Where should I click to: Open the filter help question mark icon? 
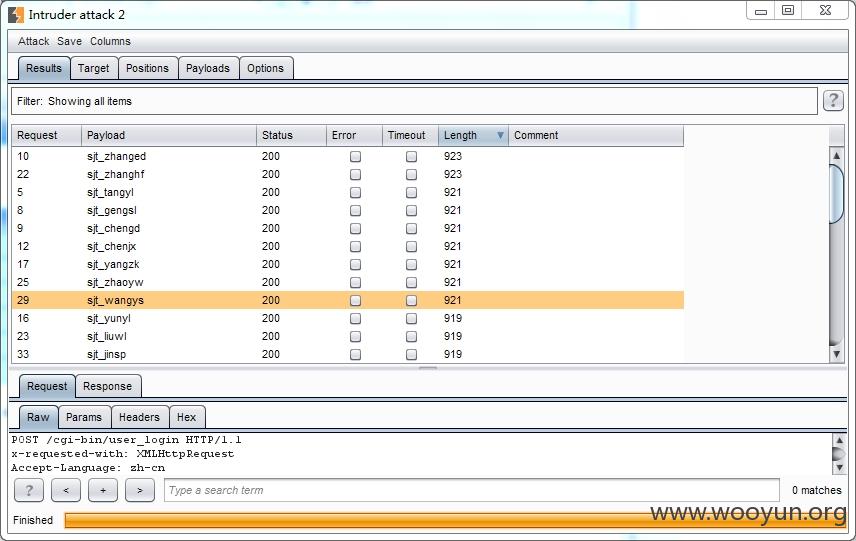pyautogui.click(x=833, y=100)
